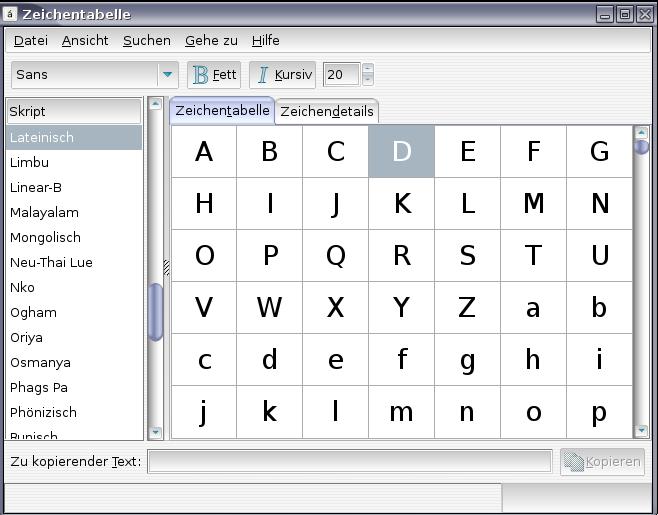Select character B in the table
The height and width of the screenshot is (515, 658).
coord(269,152)
